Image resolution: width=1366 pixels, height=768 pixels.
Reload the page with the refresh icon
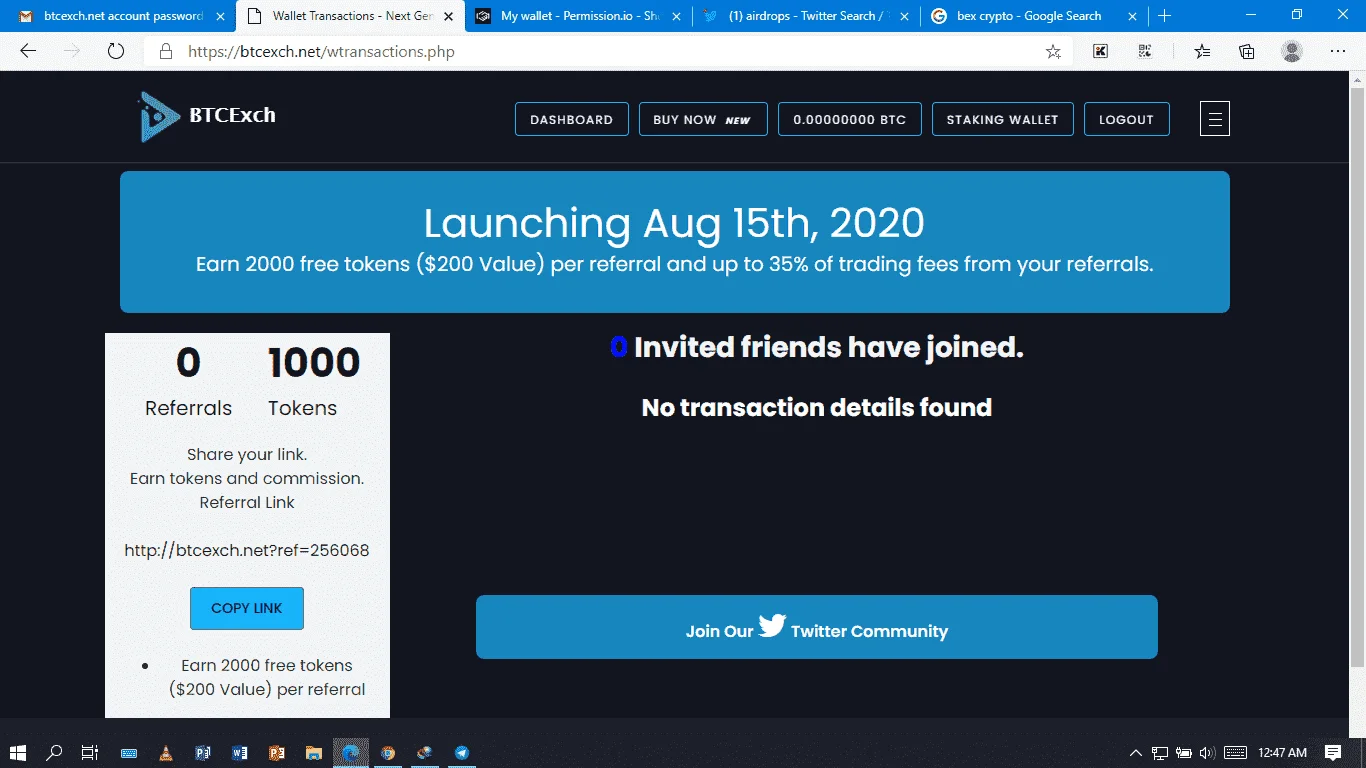tap(116, 51)
